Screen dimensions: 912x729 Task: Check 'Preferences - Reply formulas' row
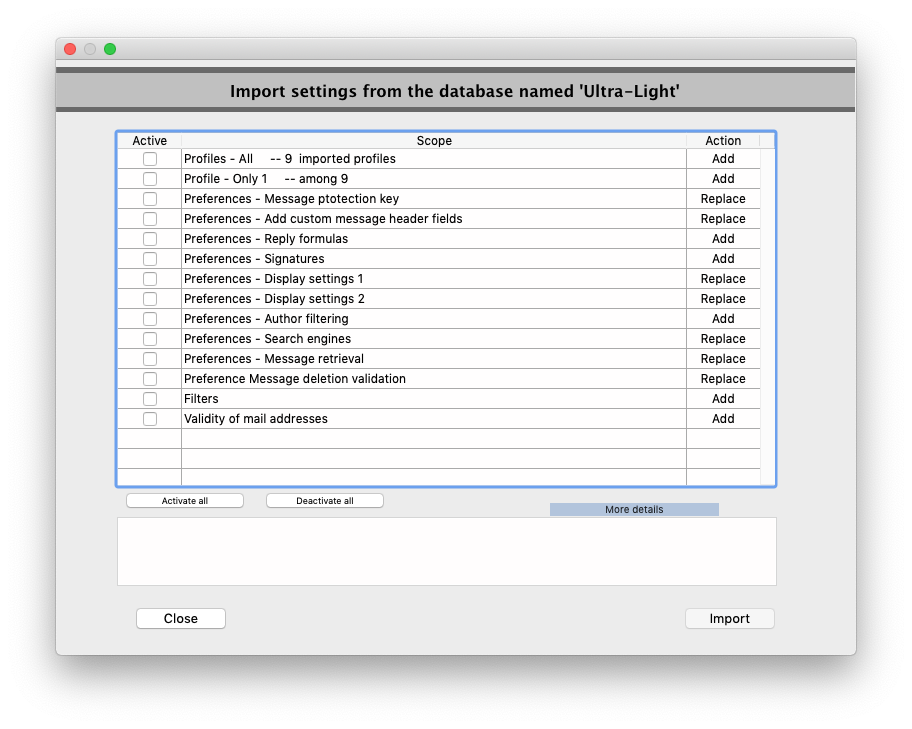tap(150, 238)
